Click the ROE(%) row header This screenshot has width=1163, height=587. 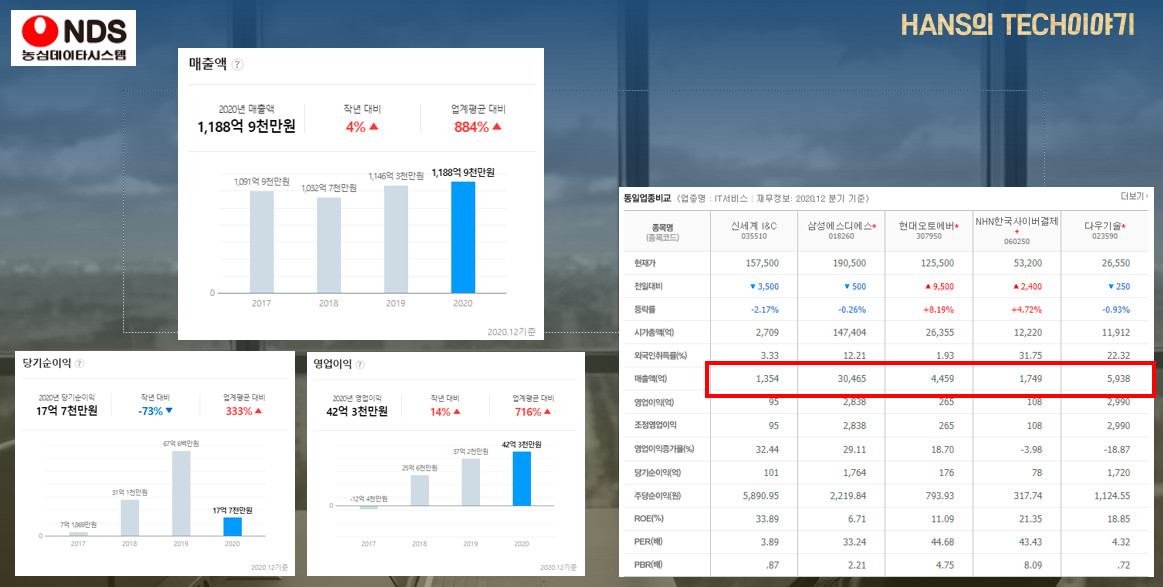pos(648,519)
